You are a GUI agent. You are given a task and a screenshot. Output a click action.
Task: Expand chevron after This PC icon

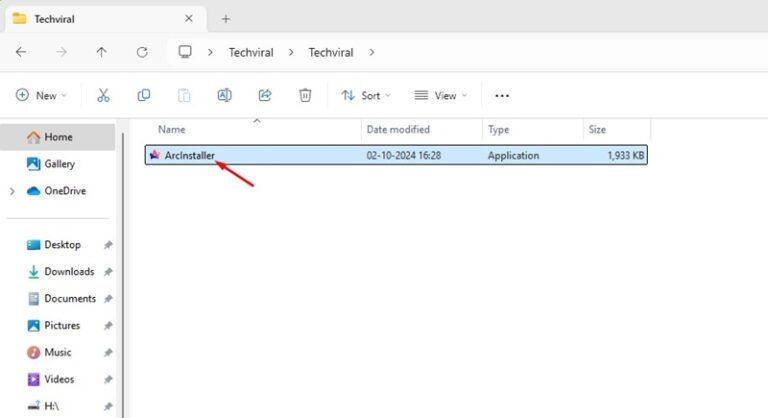click(210, 52)
